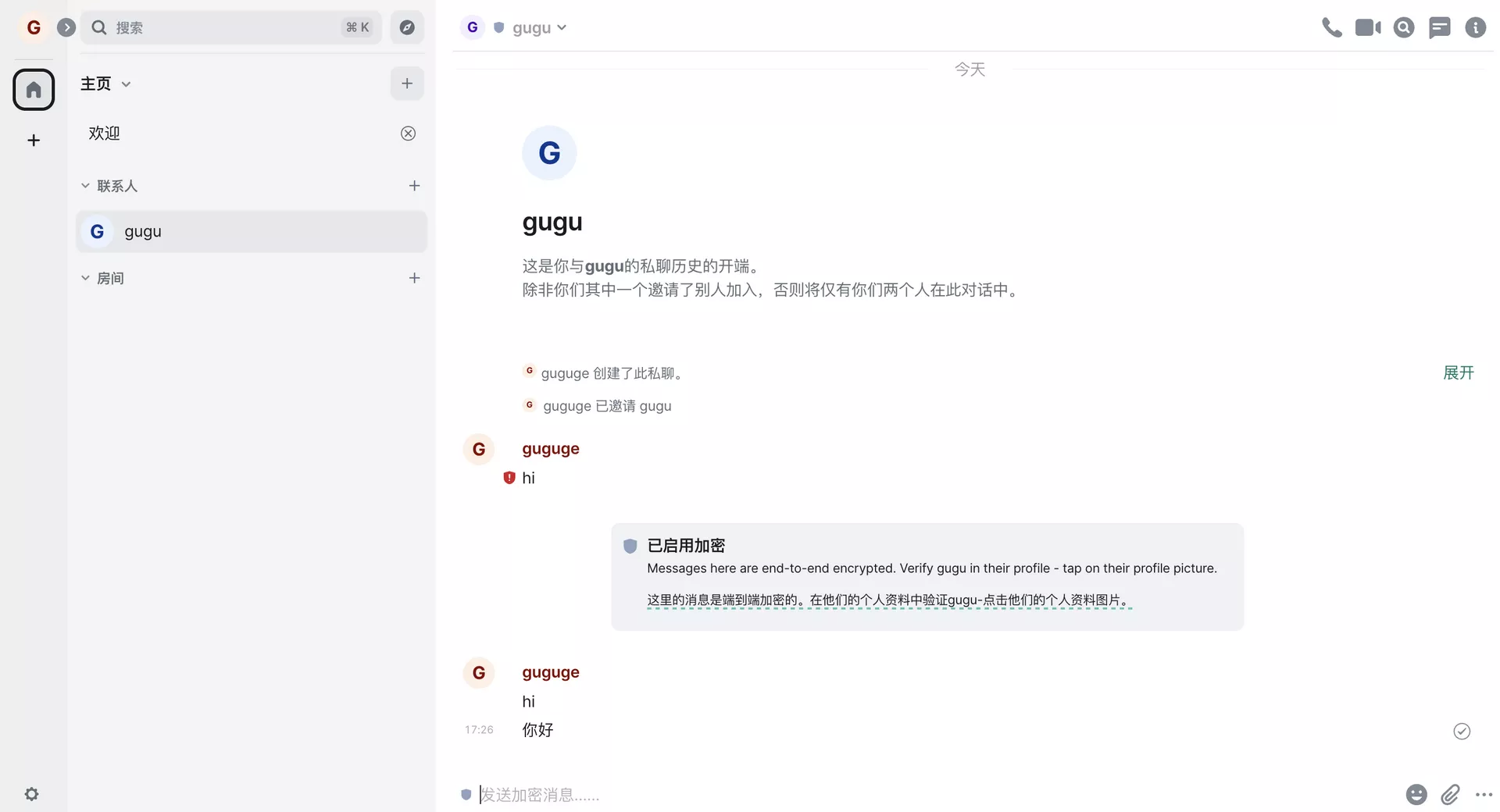Open the emoji picker
This screenshot has width=1500, height=812.
coord(1416,794)
